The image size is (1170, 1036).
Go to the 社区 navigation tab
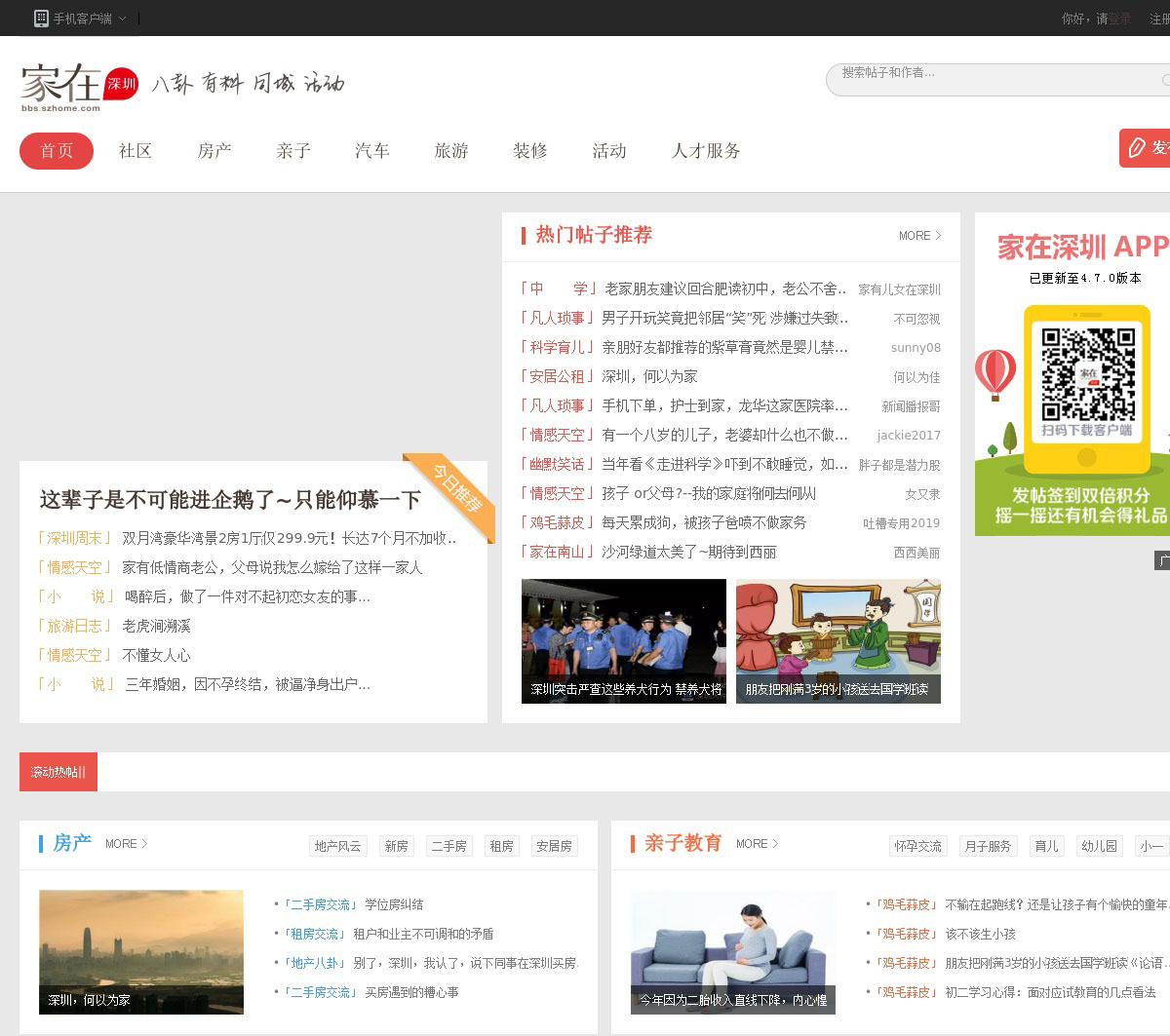(136, 151)
